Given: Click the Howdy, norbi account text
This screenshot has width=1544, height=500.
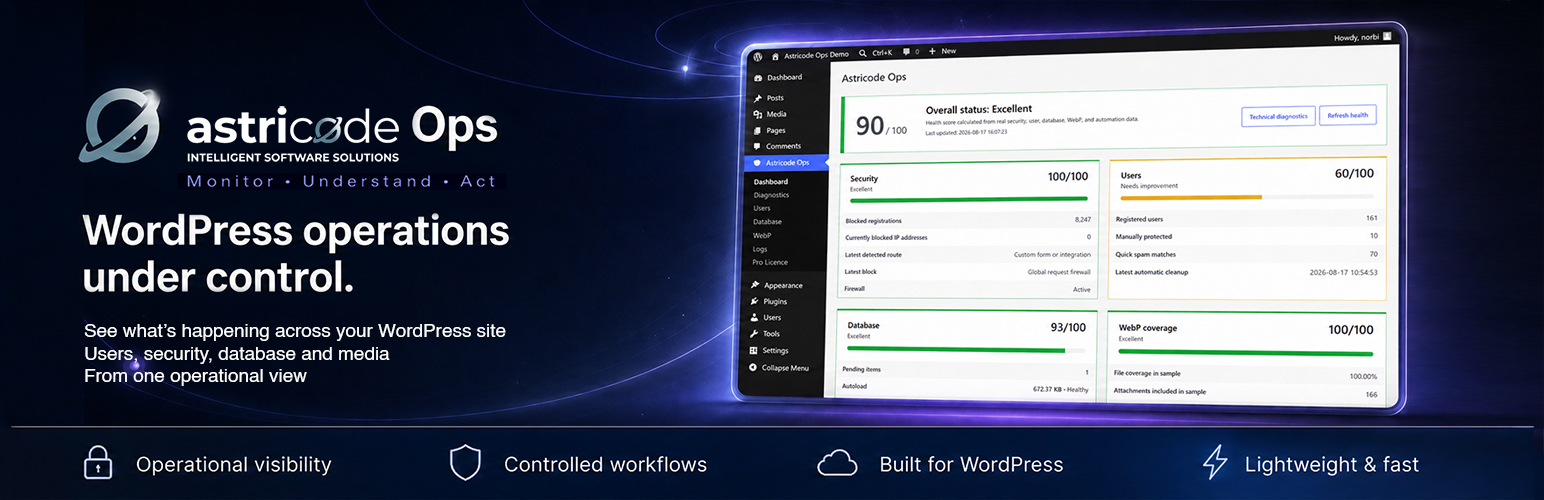Looking at the screenshot, I should (x=1356, y=38).
